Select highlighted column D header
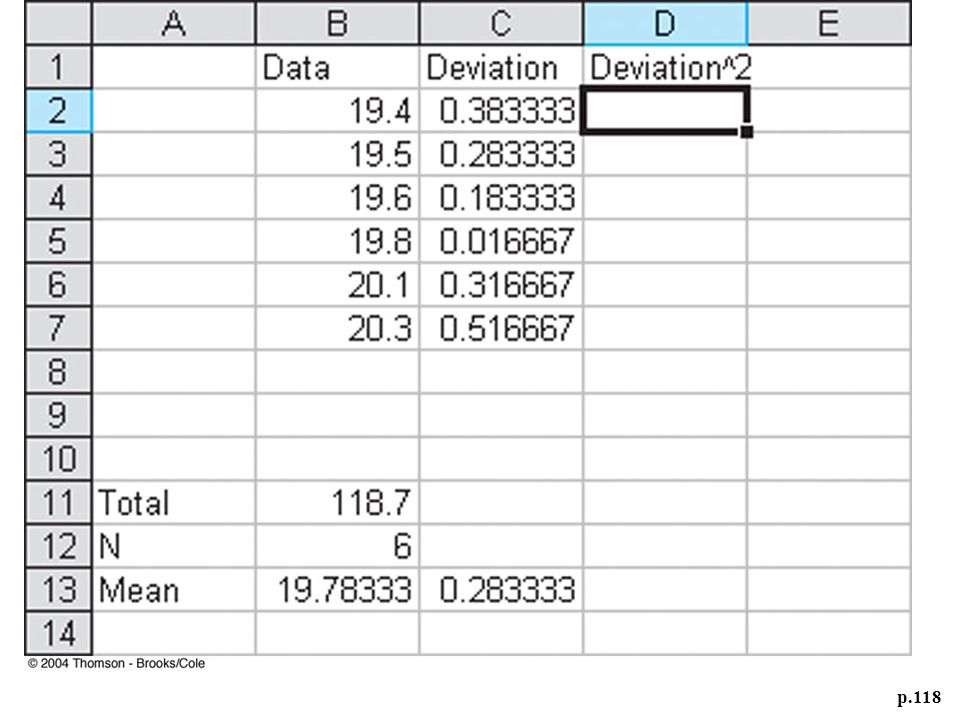Screen dimensions: 960x720 (666, 23)
